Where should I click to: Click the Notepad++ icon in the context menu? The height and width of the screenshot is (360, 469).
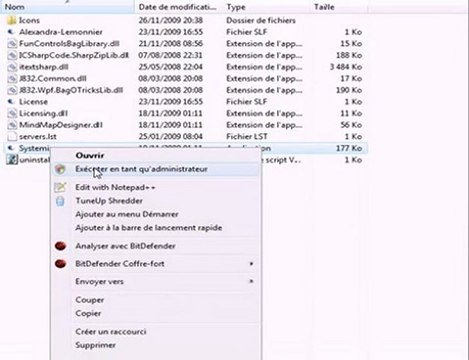point(60,187)
